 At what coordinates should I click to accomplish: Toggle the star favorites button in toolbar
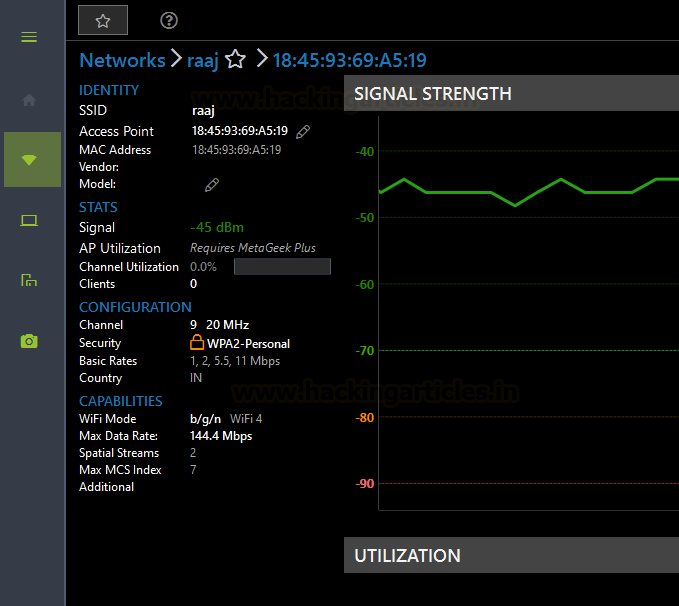(x=103, y=20)
